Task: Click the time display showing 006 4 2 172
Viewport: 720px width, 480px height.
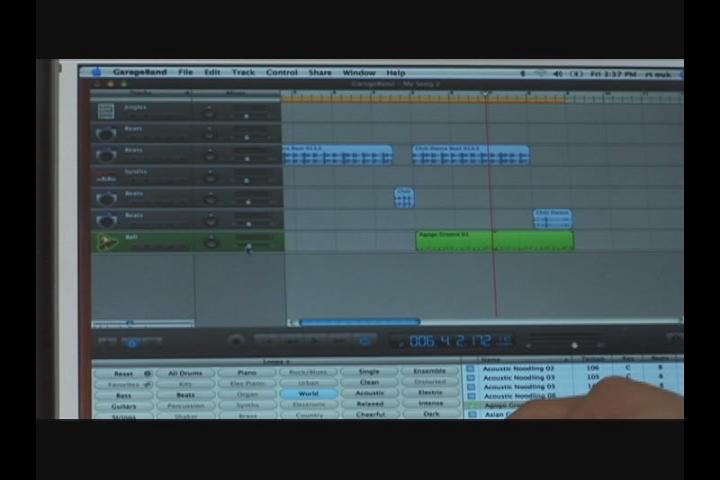Action: (450, 341)
